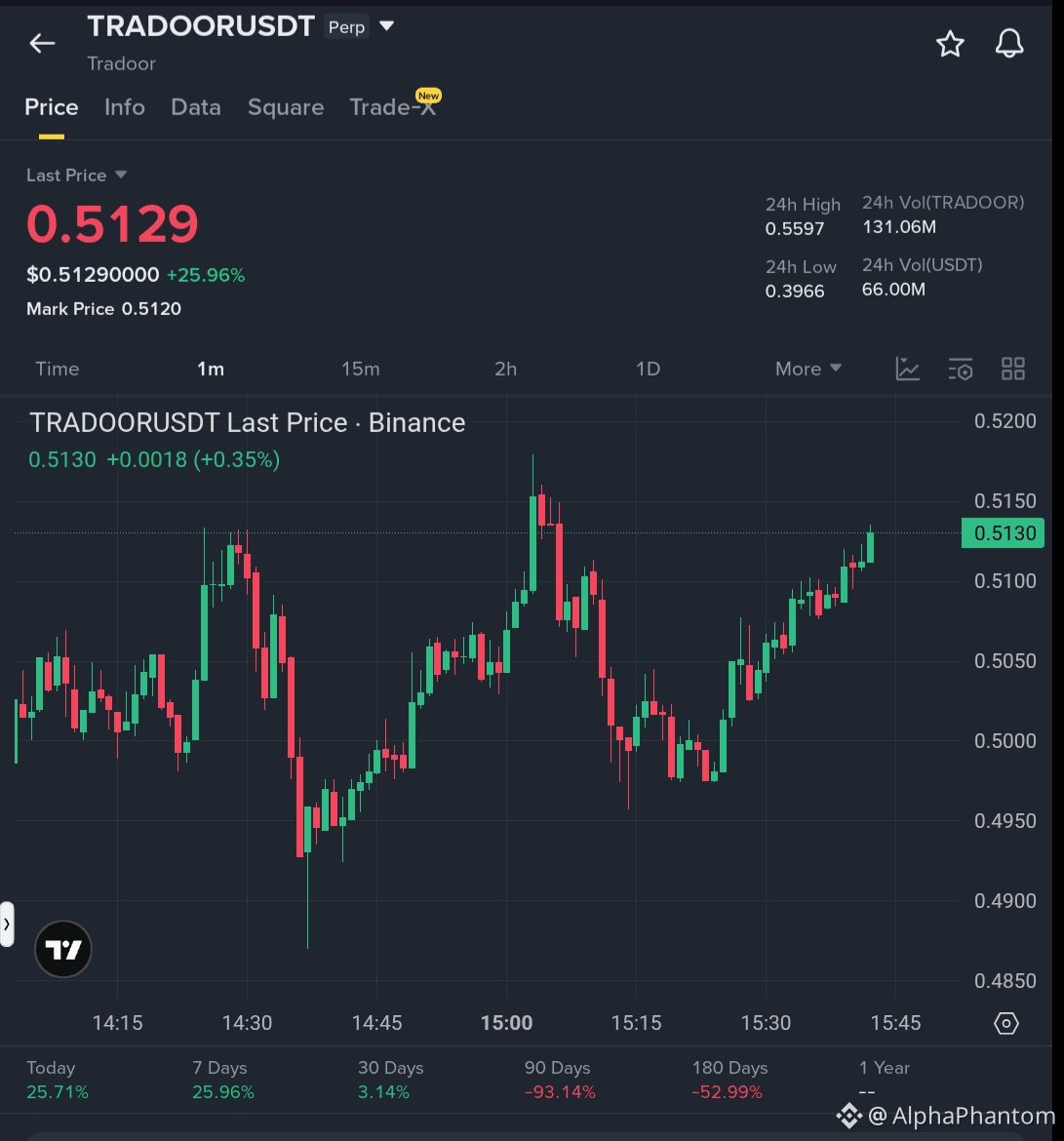This screenshot has height=1141, width=1064.
Task: Click 24h Vol(TRADOOR) value 131.06M
Action: pyautogui.click(x=899, y=227)
